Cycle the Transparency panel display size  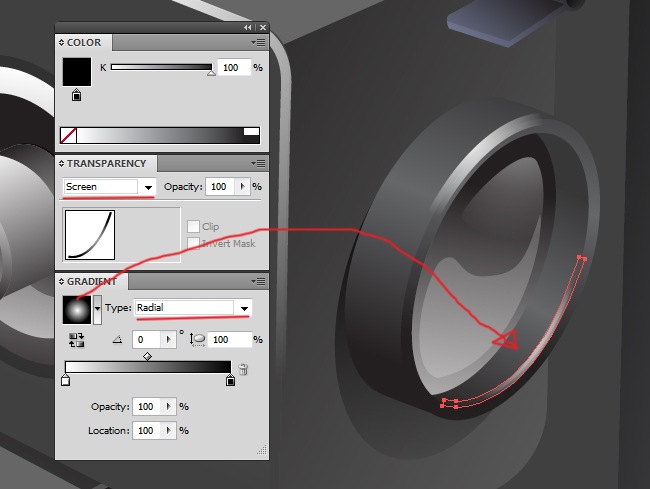61,163
